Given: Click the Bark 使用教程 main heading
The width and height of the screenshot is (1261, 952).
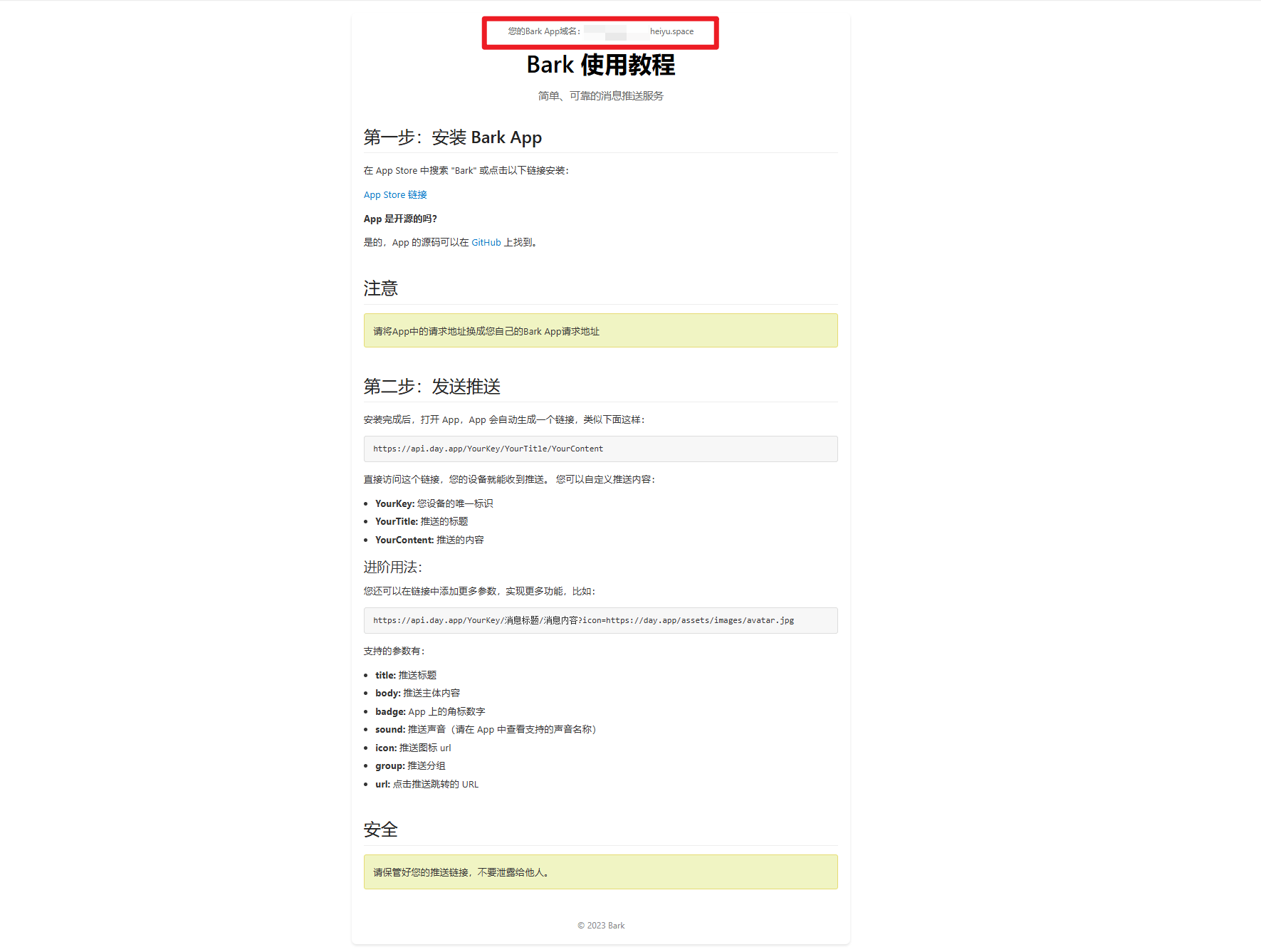Looking at the screenshot, I should (601, 65).
